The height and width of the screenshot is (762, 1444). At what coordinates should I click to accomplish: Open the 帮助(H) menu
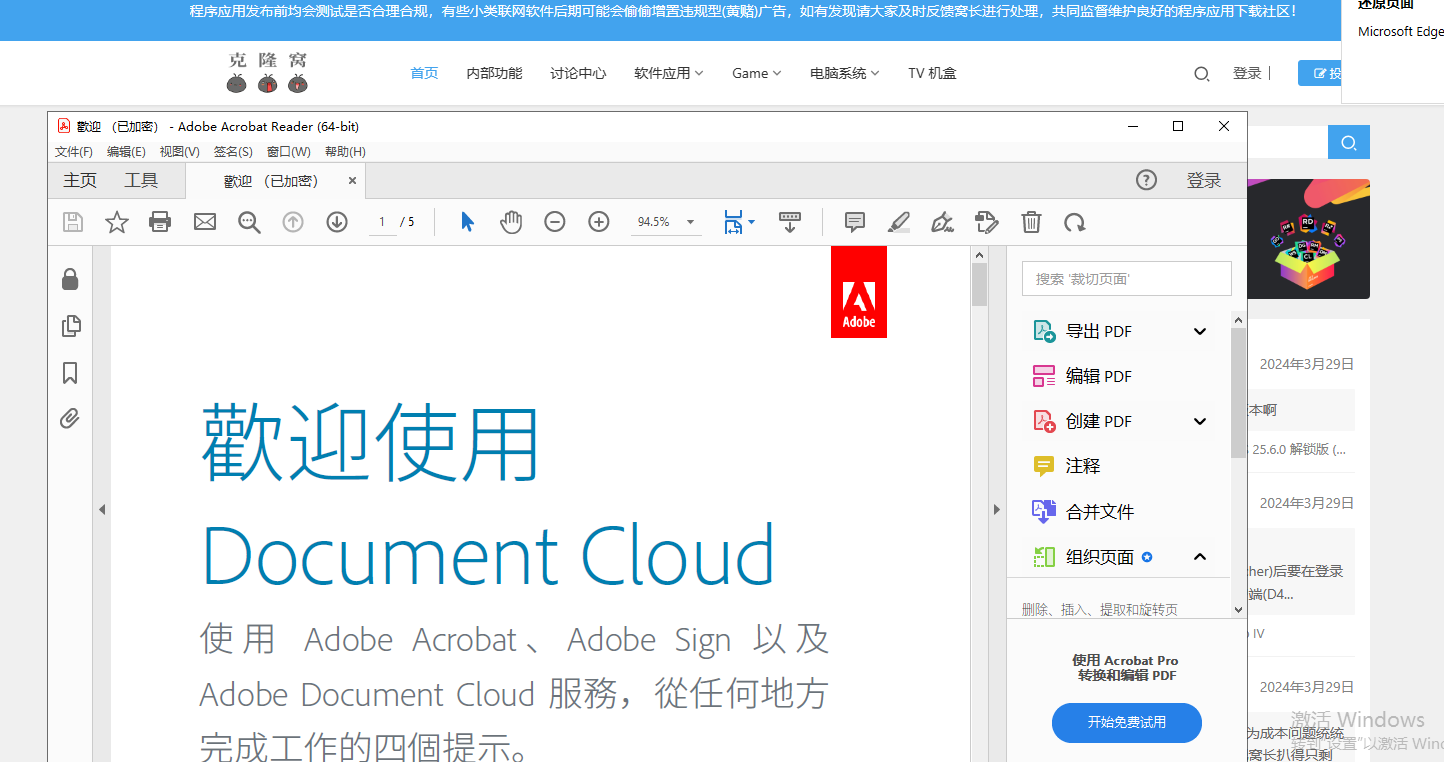pyautogui.click(x=345, y=152)
